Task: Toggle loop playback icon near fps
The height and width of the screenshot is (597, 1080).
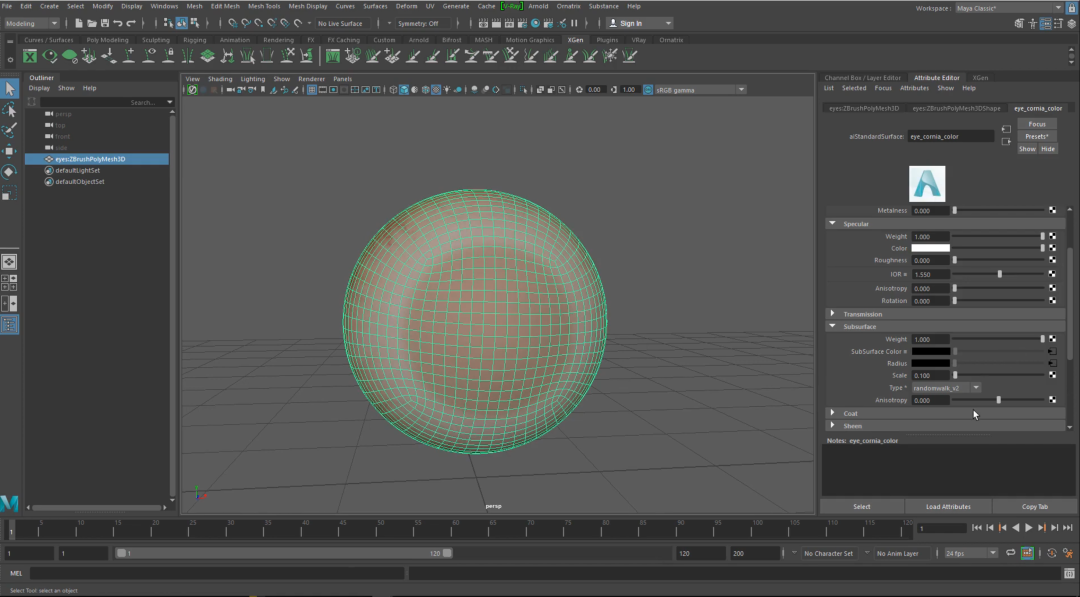Action: 1011,553
